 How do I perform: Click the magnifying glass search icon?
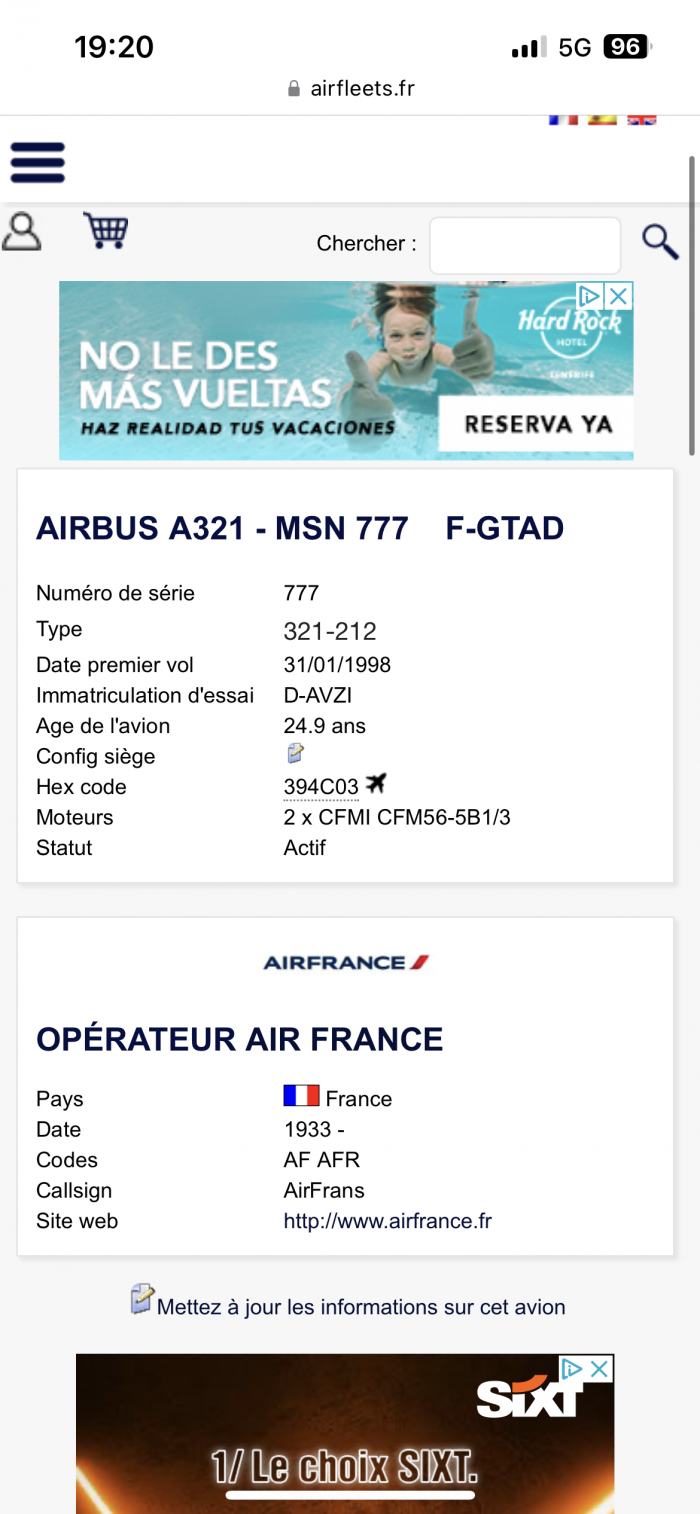click(x=660, y=242)
